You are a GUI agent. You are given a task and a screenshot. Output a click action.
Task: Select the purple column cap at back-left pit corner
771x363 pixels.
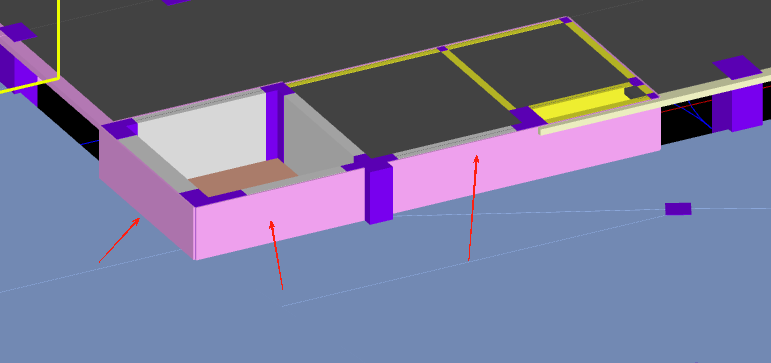point(119,128)
